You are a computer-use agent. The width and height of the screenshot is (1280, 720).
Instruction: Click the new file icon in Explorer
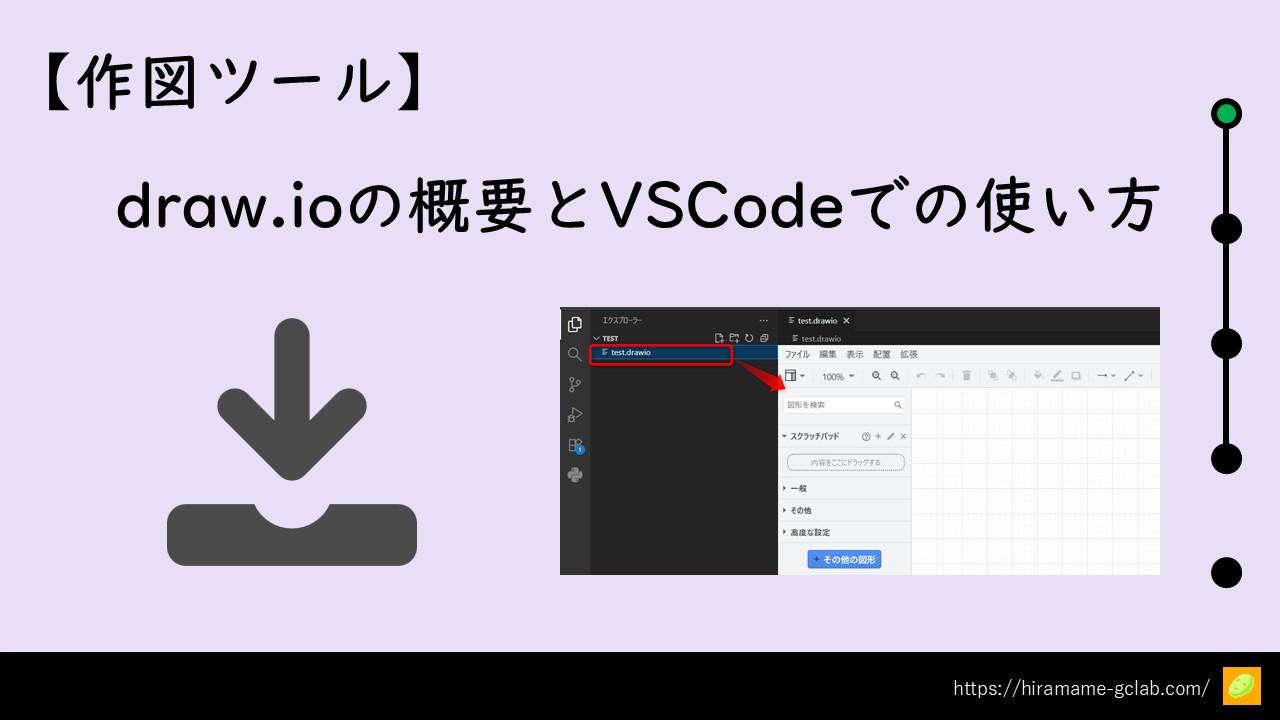click(x=718, y=338)
